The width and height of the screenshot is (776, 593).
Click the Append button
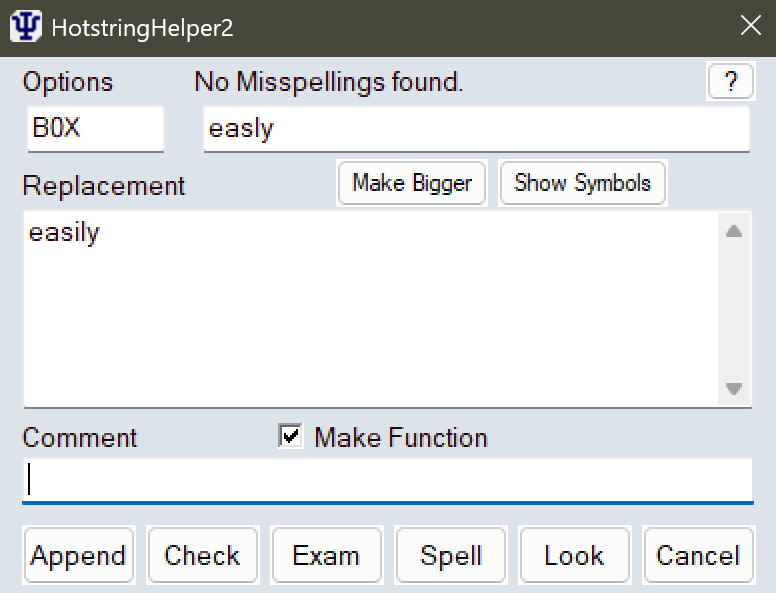pyautogui.click(x=79, y=555)
